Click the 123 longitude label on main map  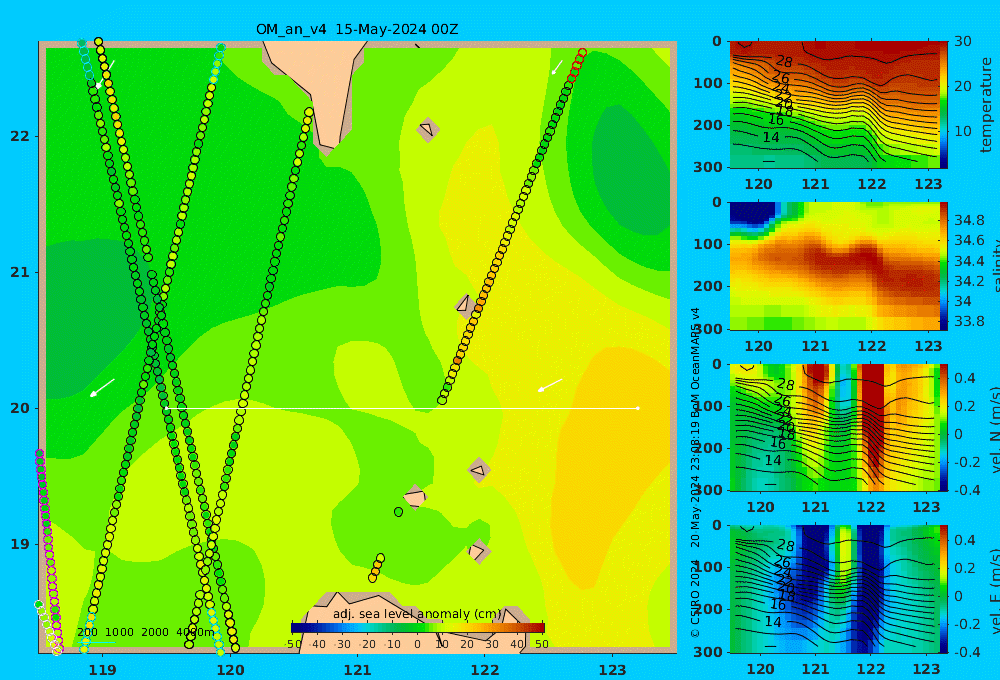tap(613, 670)
